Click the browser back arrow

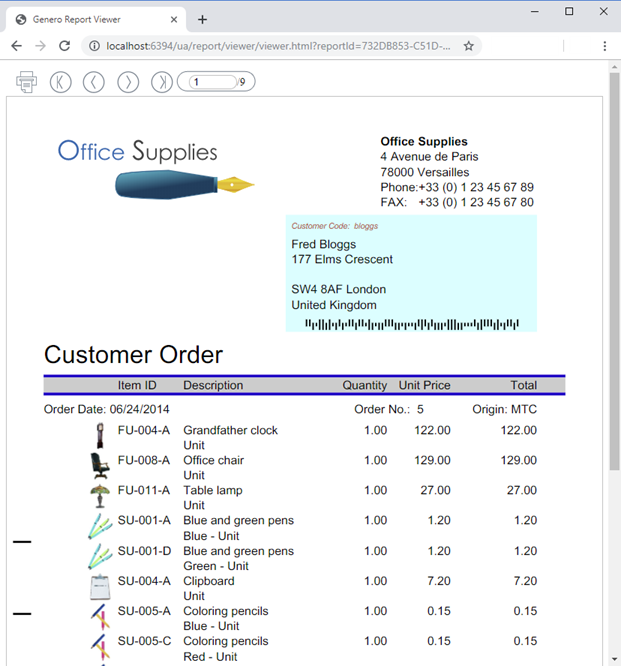(16, 46)
